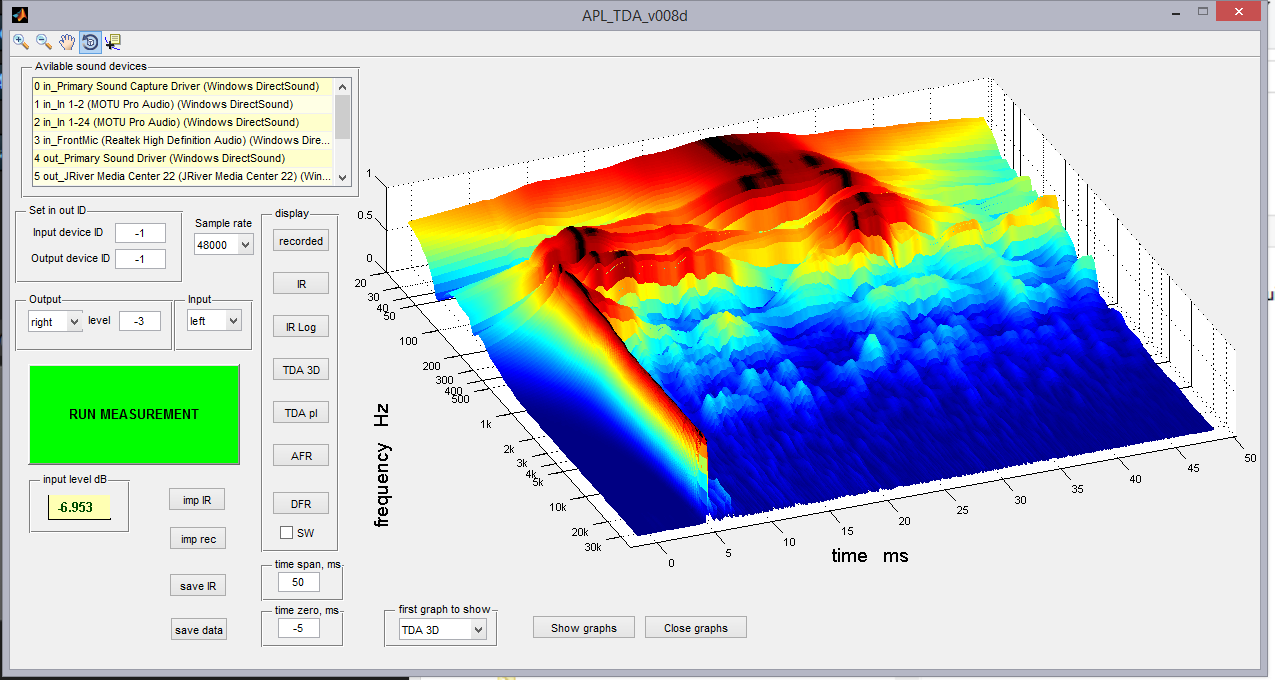
Task: Display the IR graph
Action: pos(301,284)
